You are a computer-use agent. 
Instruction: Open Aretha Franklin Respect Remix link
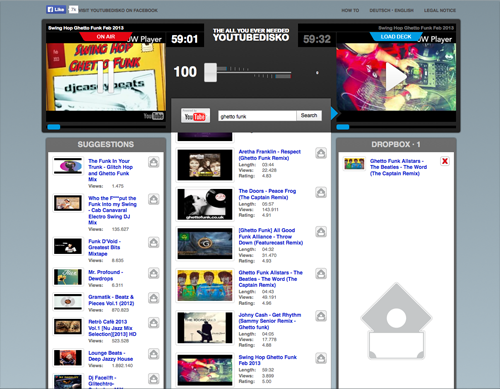tap(269, 155)
